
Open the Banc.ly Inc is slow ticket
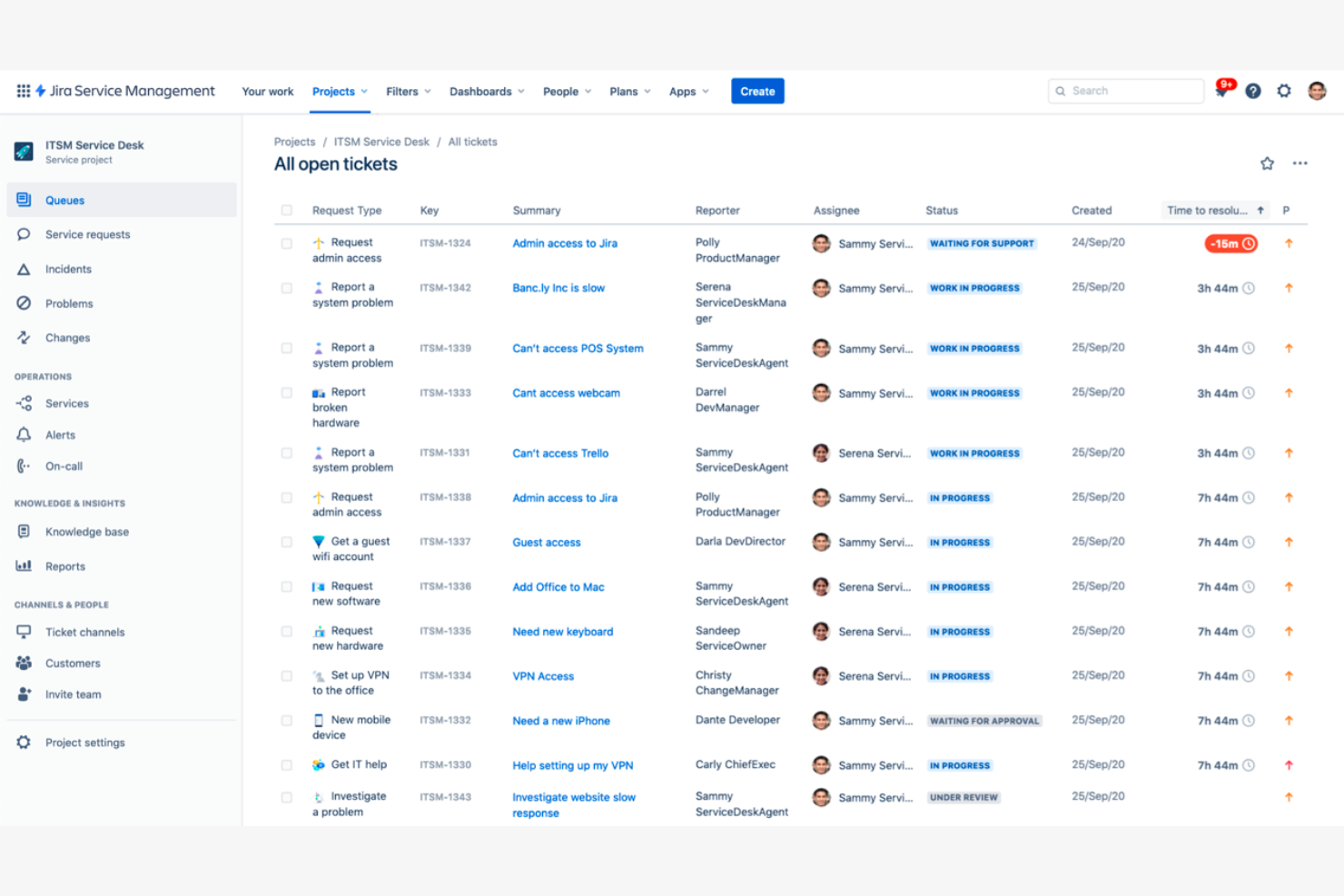(x=558, y=288)
